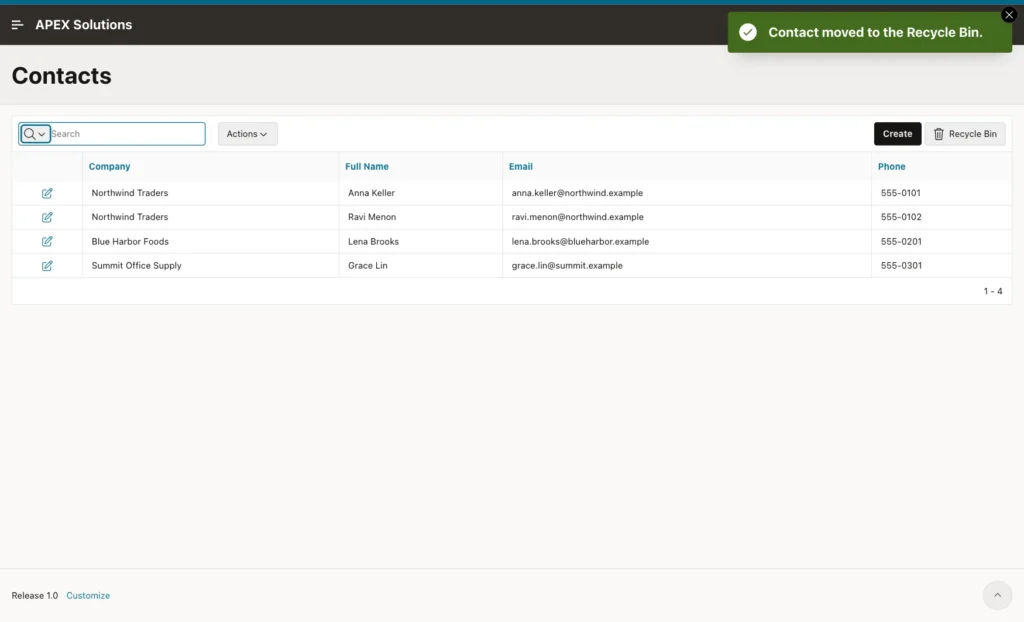Dismiss the Recycle Bin success notification
Image resolution: width=1024 pixels, height=622 pixels.
click(x=1009, y=15)
